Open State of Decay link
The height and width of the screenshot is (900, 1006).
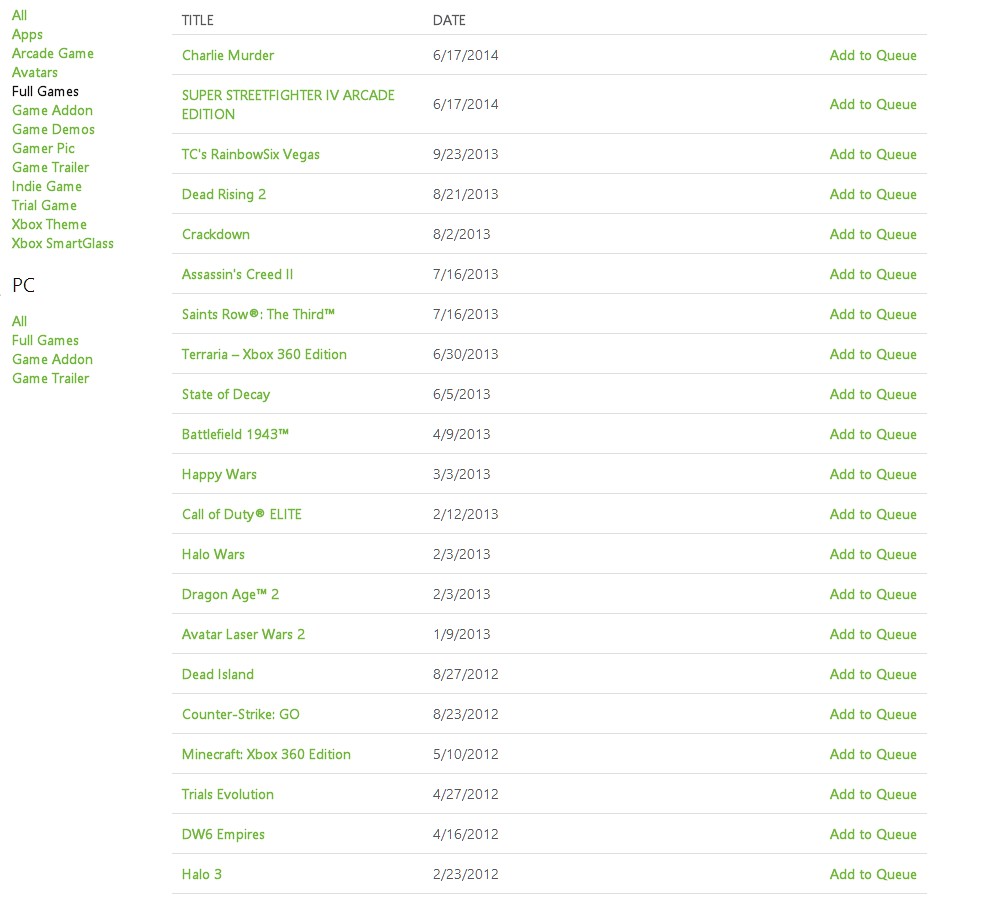[226, 395]
